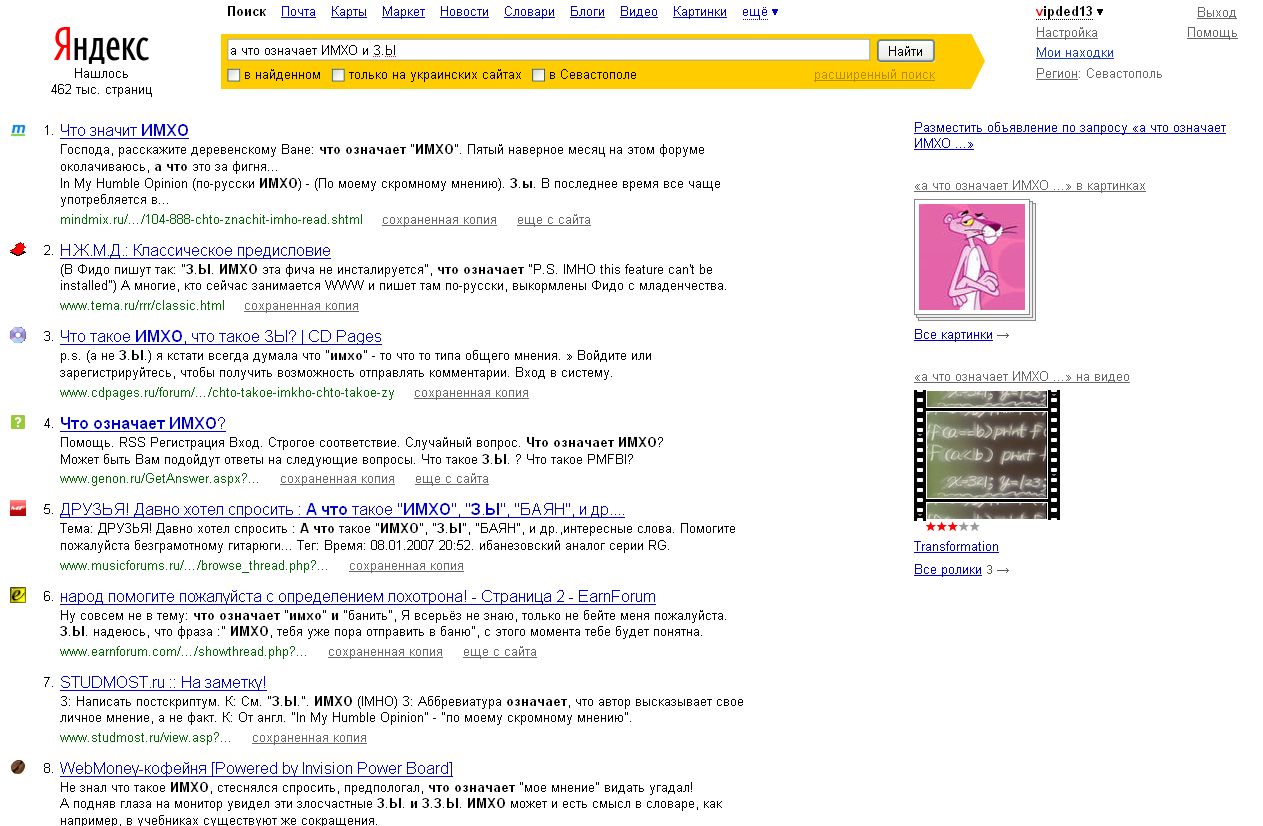Viewport: 1263px width, 826px height.
Task: Click the yellow EarnForum favicon beside result 6
Action: click(18, 595)
